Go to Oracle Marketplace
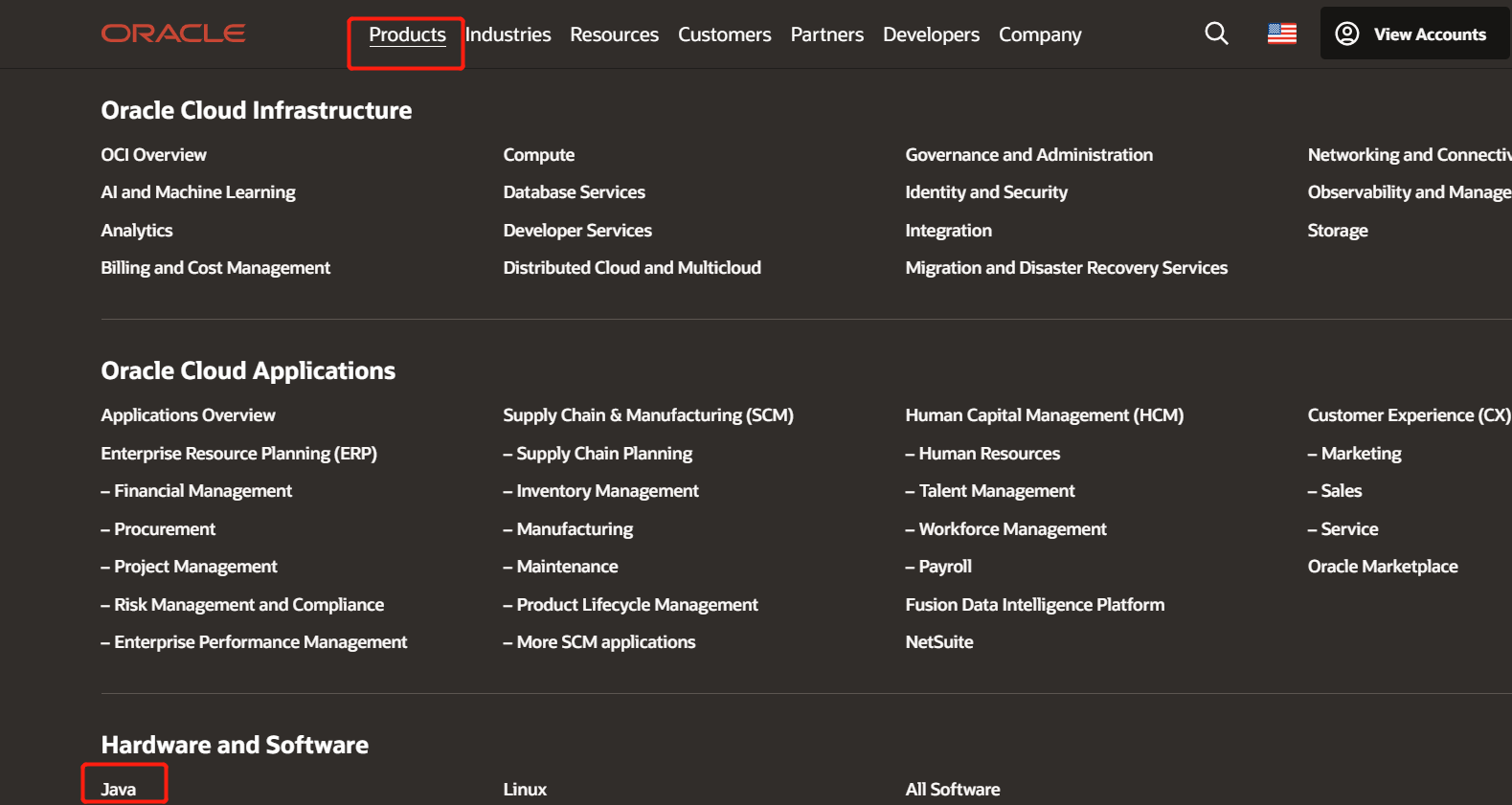 (1383, 567)
